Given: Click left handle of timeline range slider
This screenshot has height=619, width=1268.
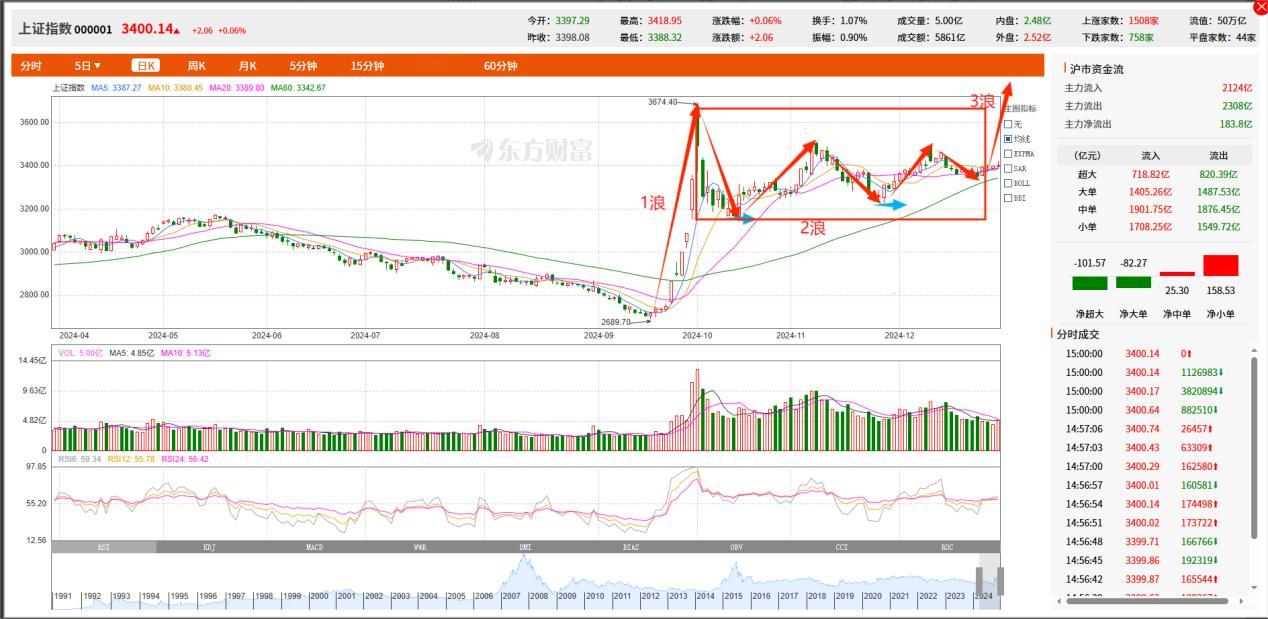Looking at the screenshot, I should [x=980, y=580].
